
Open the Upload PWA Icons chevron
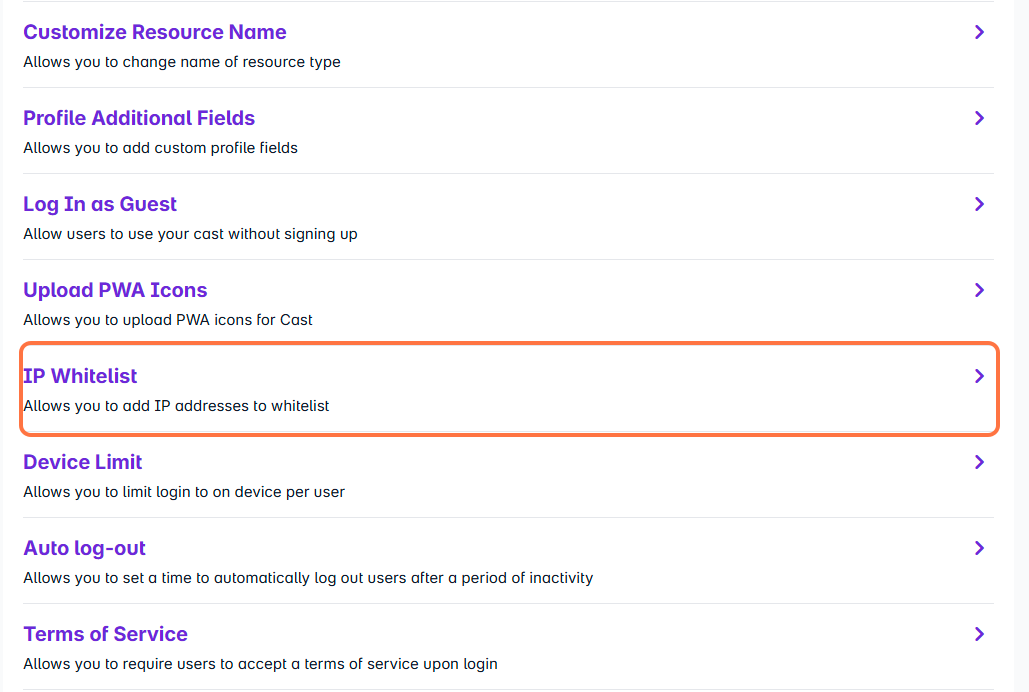point(979,290)
